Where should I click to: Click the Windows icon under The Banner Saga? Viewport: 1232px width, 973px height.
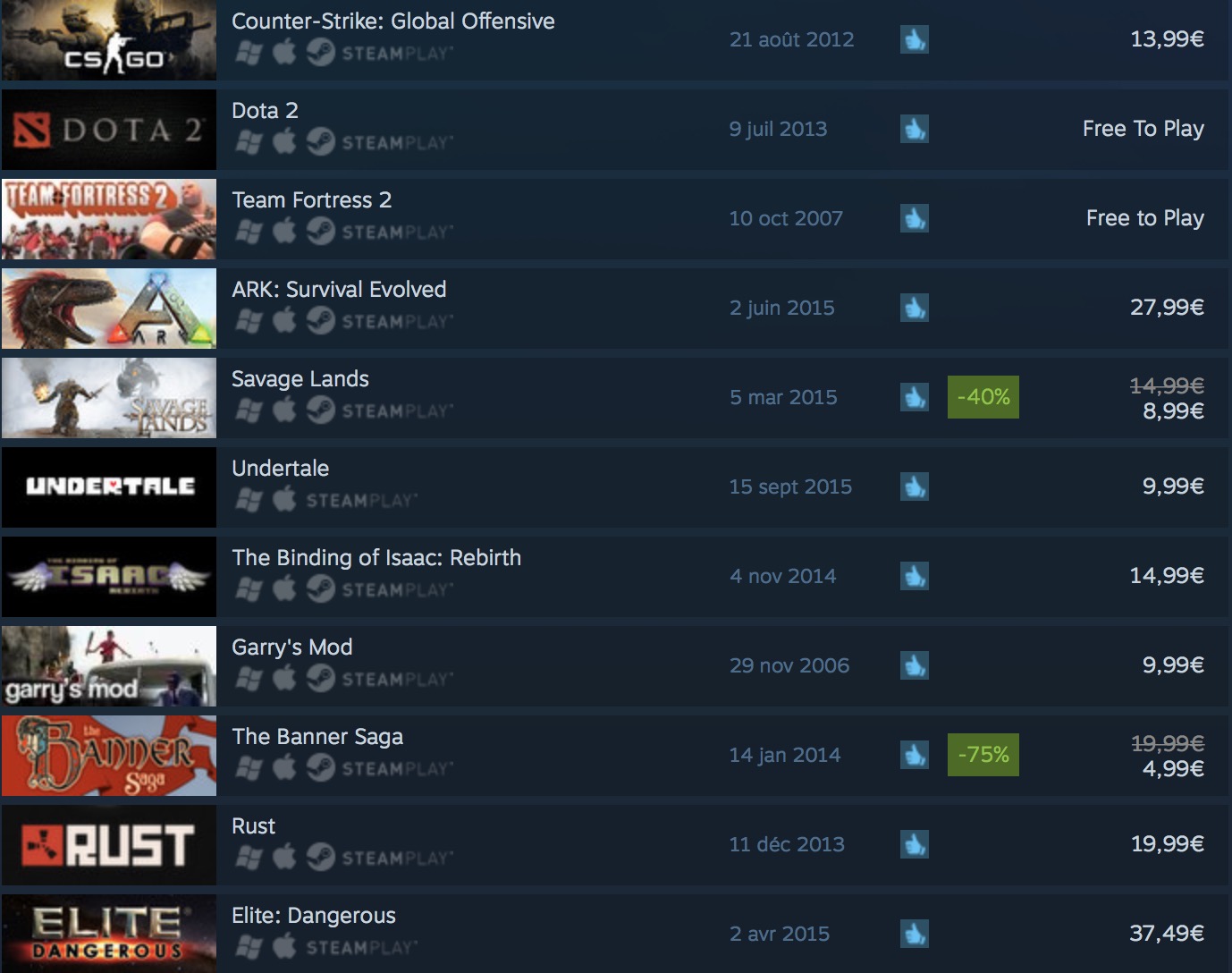[x=249, y=768]
